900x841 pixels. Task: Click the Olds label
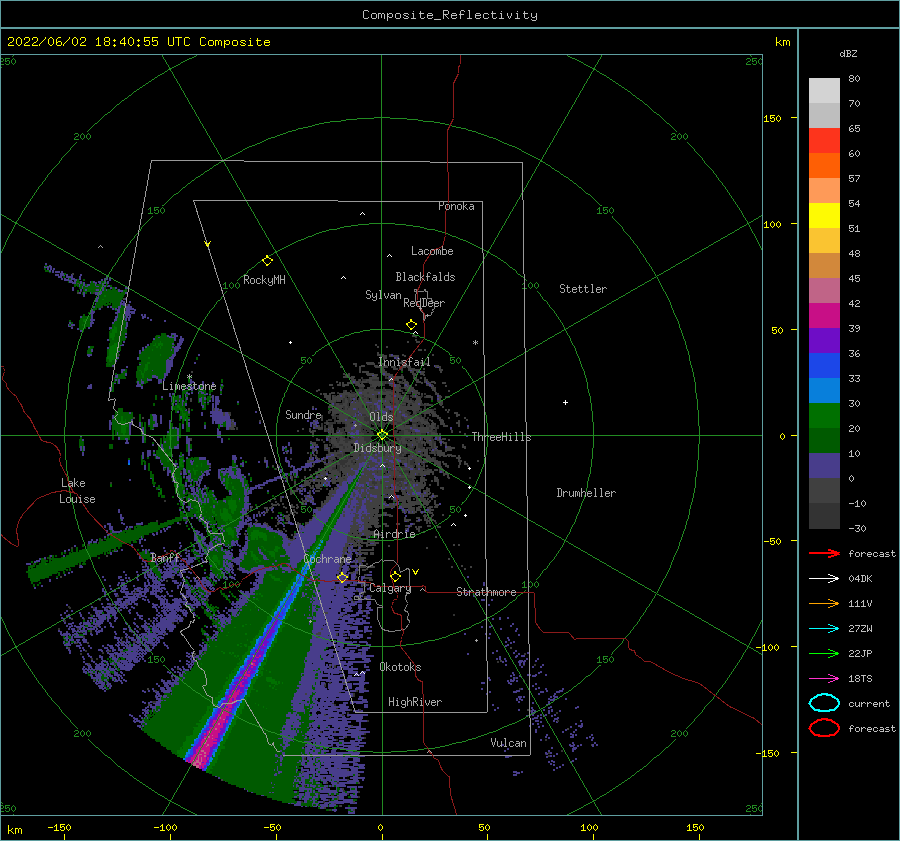(381, 417)
